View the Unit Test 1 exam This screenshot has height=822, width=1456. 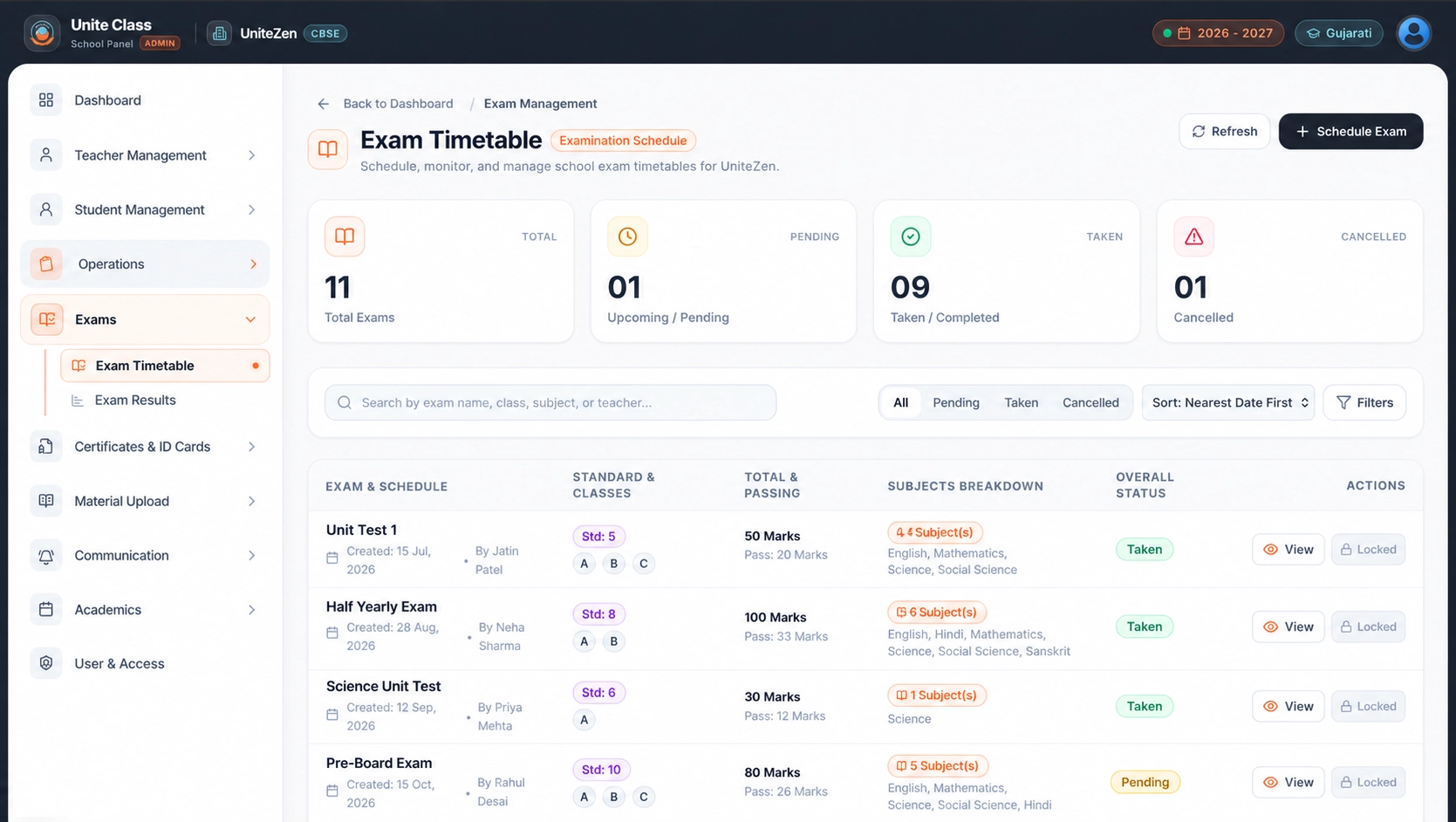pos(1289,549)
